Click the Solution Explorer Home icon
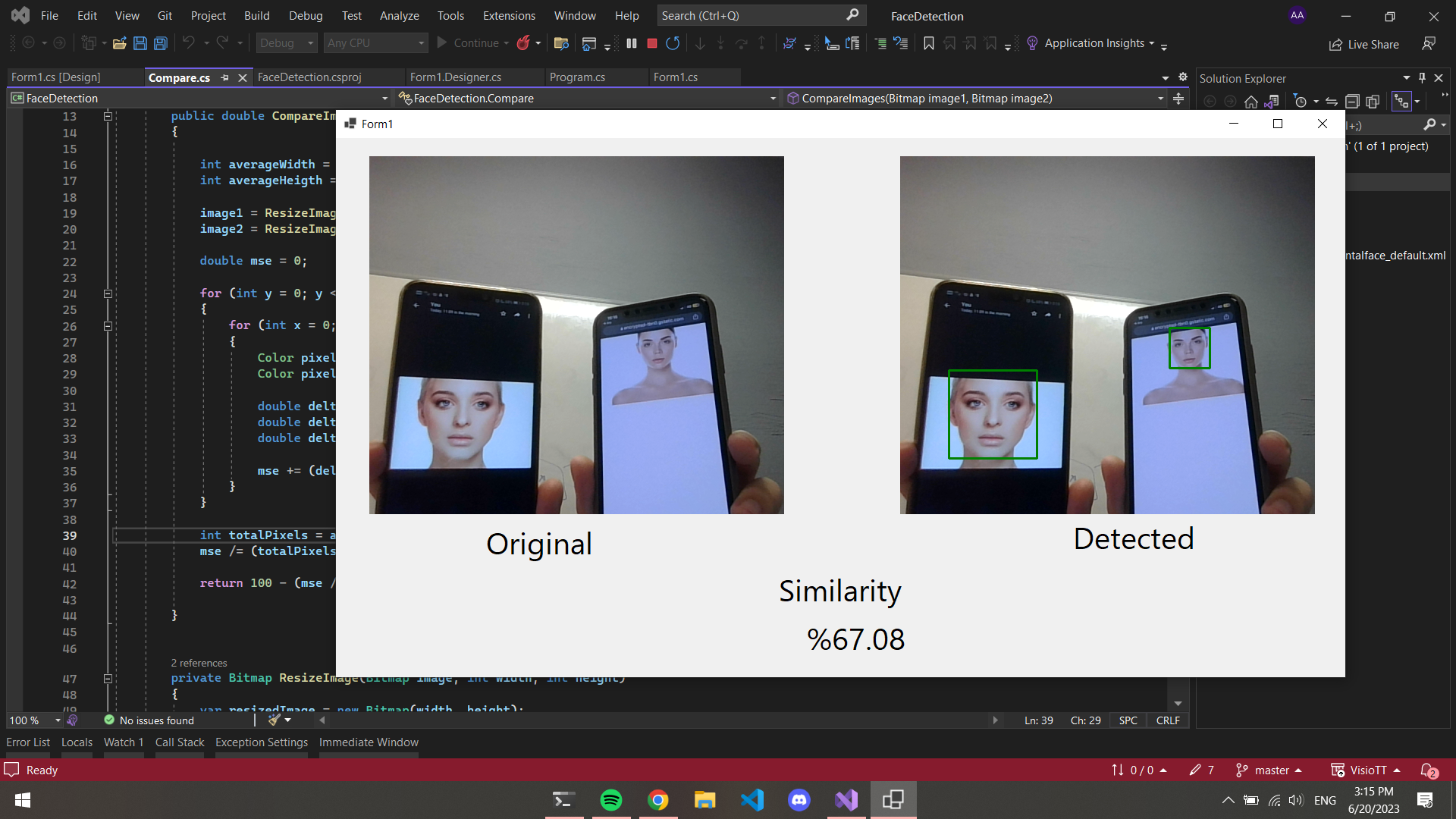Viewport: 1456px width, 819px height. click(1251, 101)
